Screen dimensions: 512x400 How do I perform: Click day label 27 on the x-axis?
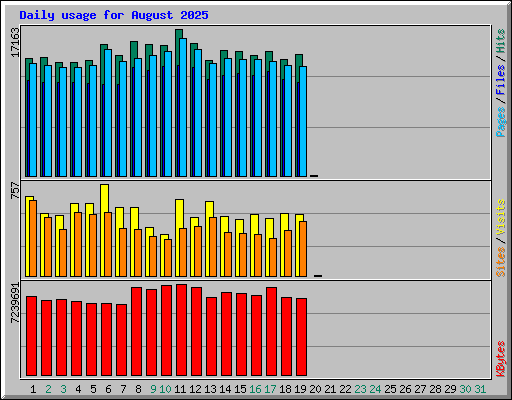[420, 389]
